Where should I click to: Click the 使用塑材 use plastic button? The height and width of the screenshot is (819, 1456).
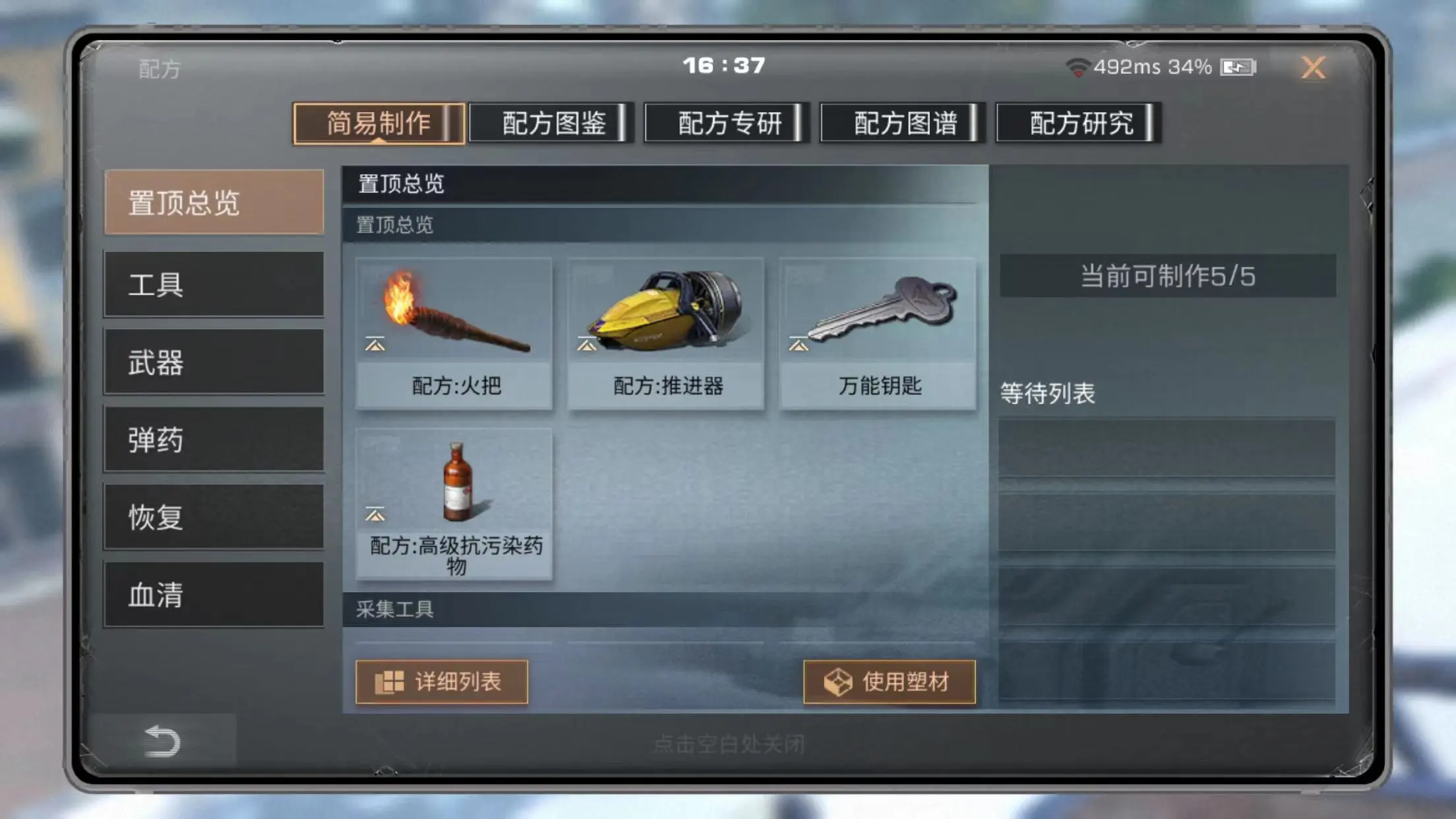(x=889, y=682)
